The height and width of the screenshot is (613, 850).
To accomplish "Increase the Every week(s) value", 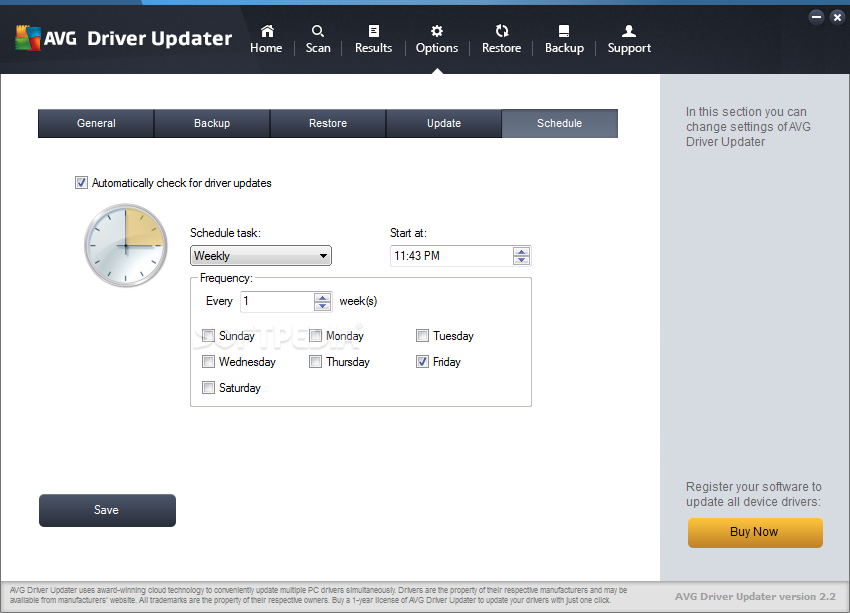I will coord(323,298).
